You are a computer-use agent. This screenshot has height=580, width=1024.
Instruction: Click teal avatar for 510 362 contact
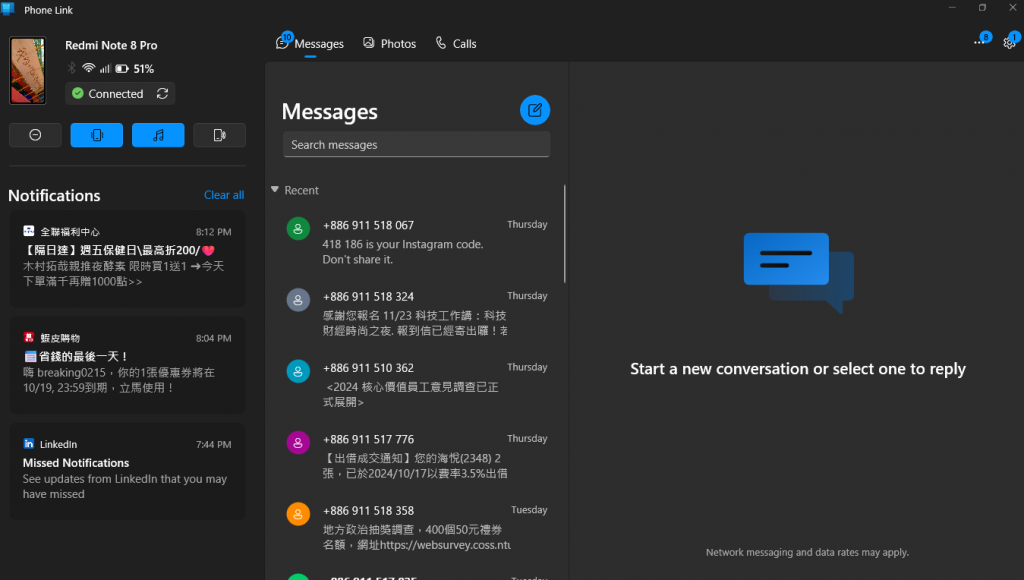tap(298, 371)
